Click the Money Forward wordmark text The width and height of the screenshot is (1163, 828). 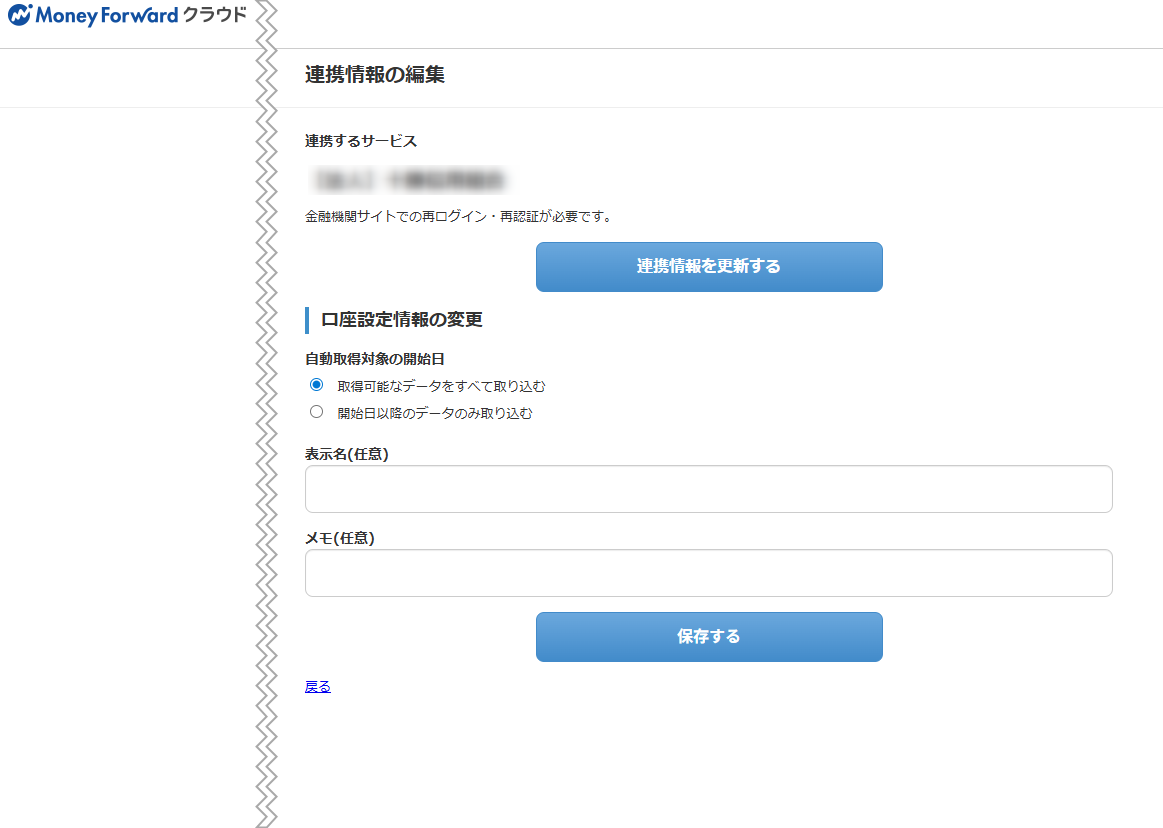(x=107, y=16)
